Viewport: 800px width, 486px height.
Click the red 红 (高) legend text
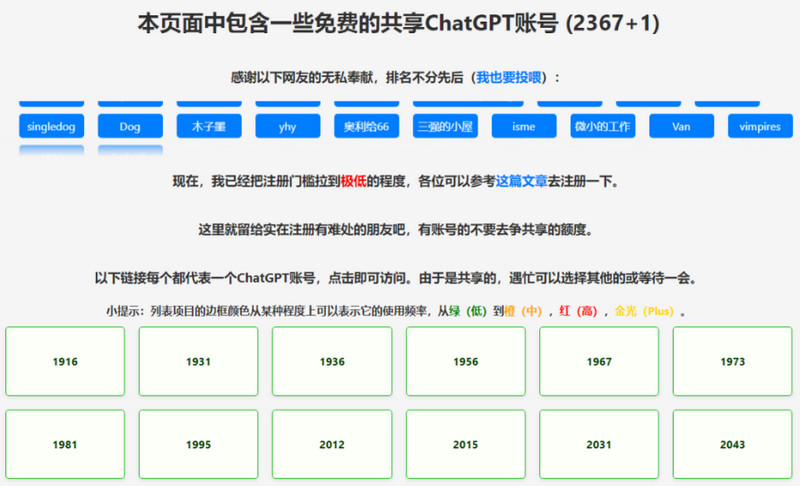[578, 311]
